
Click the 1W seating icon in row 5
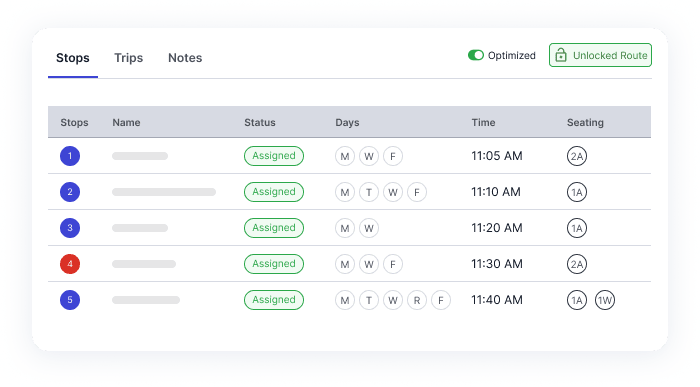point(605,300)
